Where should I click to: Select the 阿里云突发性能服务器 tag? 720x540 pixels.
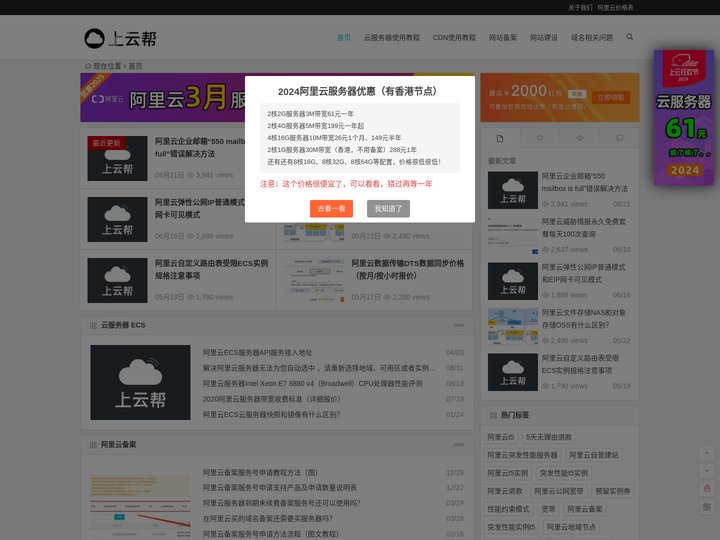pyautogui.click(x=522, y=455)
